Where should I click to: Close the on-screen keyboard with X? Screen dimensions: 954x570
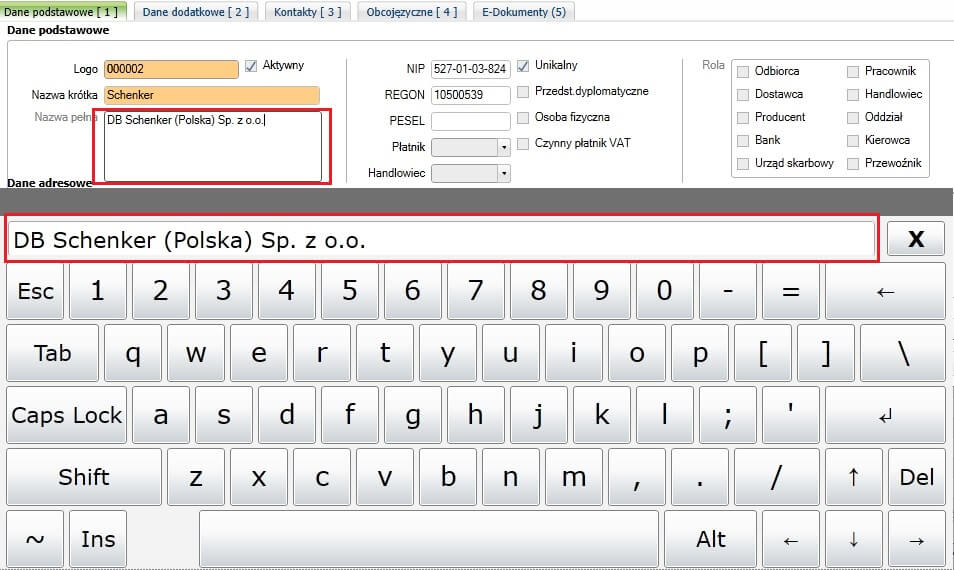pos(916,238)
